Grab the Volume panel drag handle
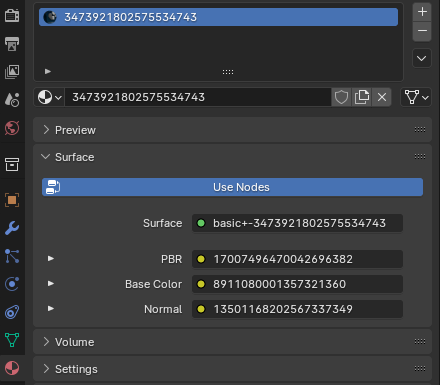The height and width of the screenshot is (385, 440). click(x=420, y=342)
